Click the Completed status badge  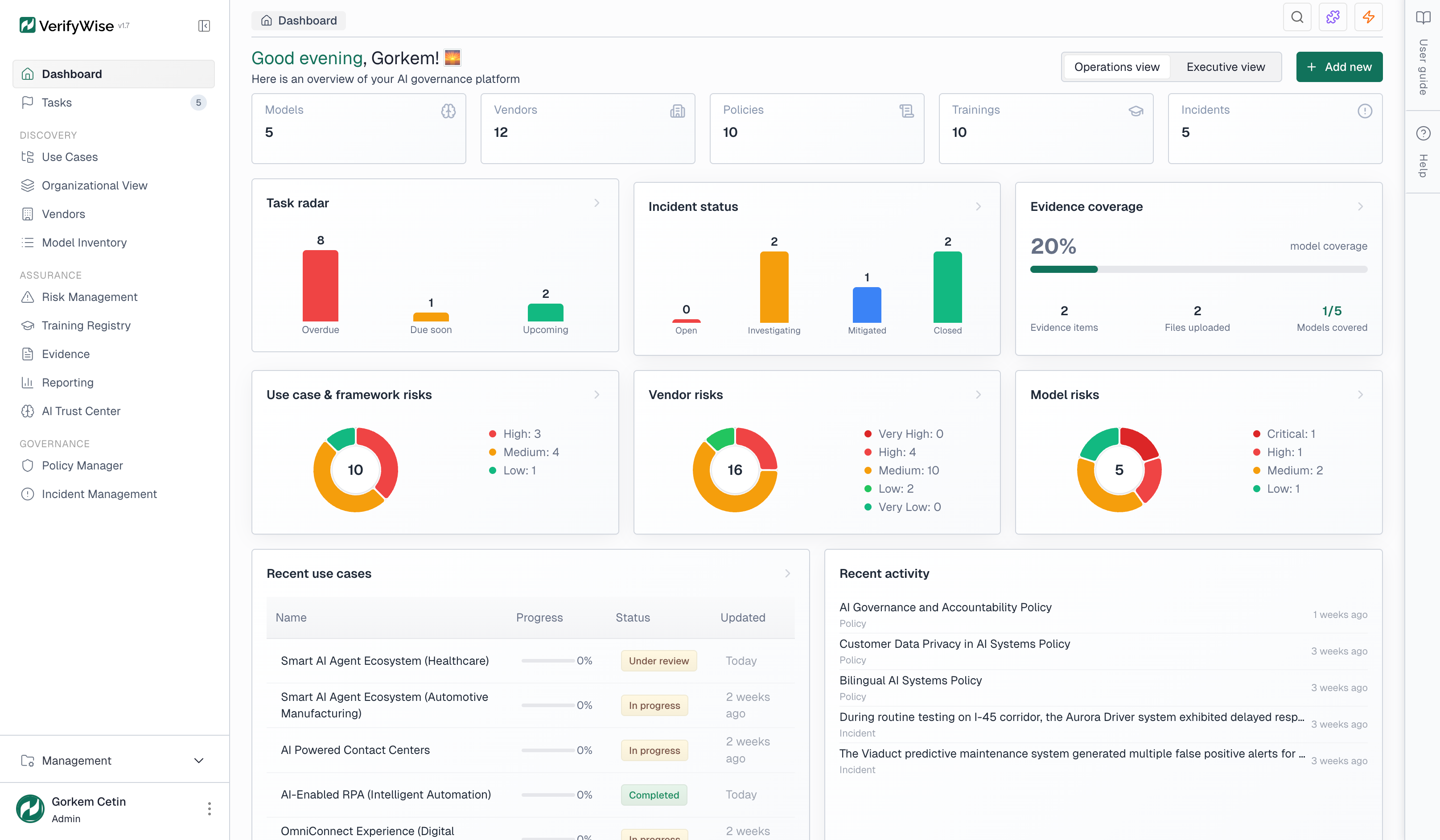pos(654,795)
